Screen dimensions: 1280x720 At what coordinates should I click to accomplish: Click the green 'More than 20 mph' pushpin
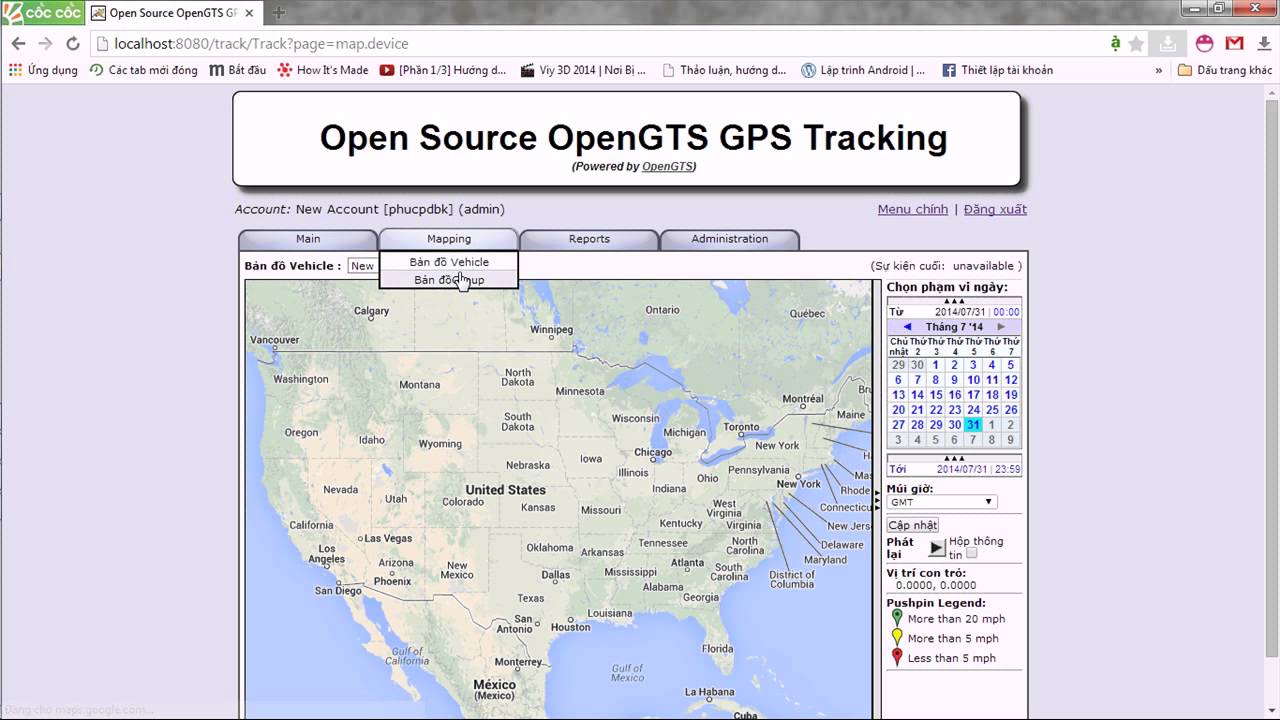897,618
